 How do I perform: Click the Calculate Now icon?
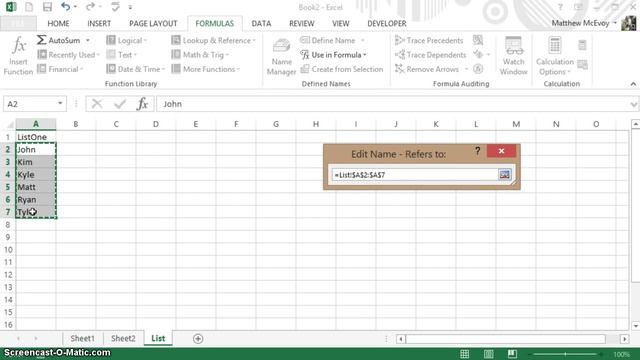pyautogui.click(x=582, y=45)
